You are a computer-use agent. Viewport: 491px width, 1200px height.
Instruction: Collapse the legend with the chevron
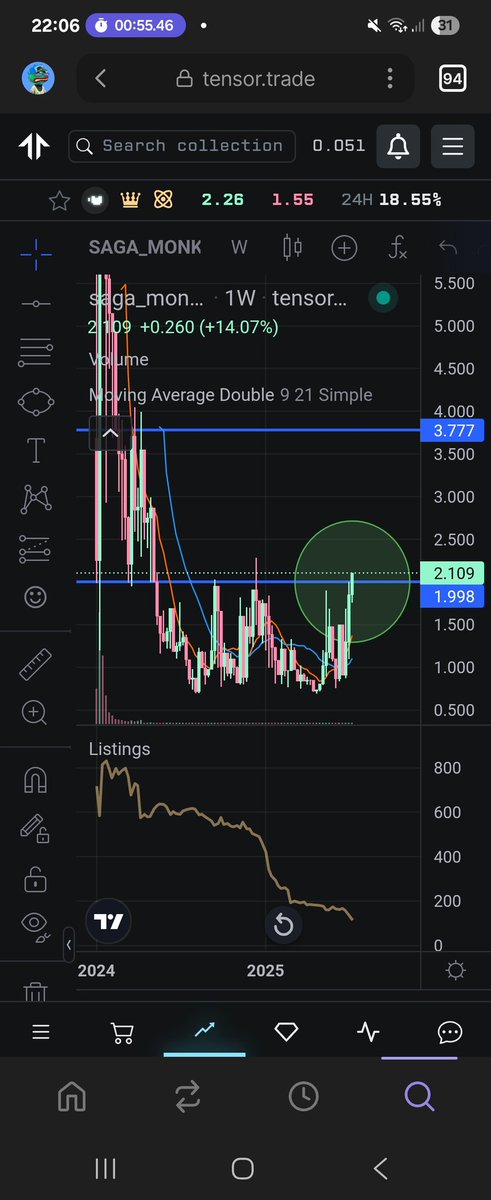coord(110,434)
